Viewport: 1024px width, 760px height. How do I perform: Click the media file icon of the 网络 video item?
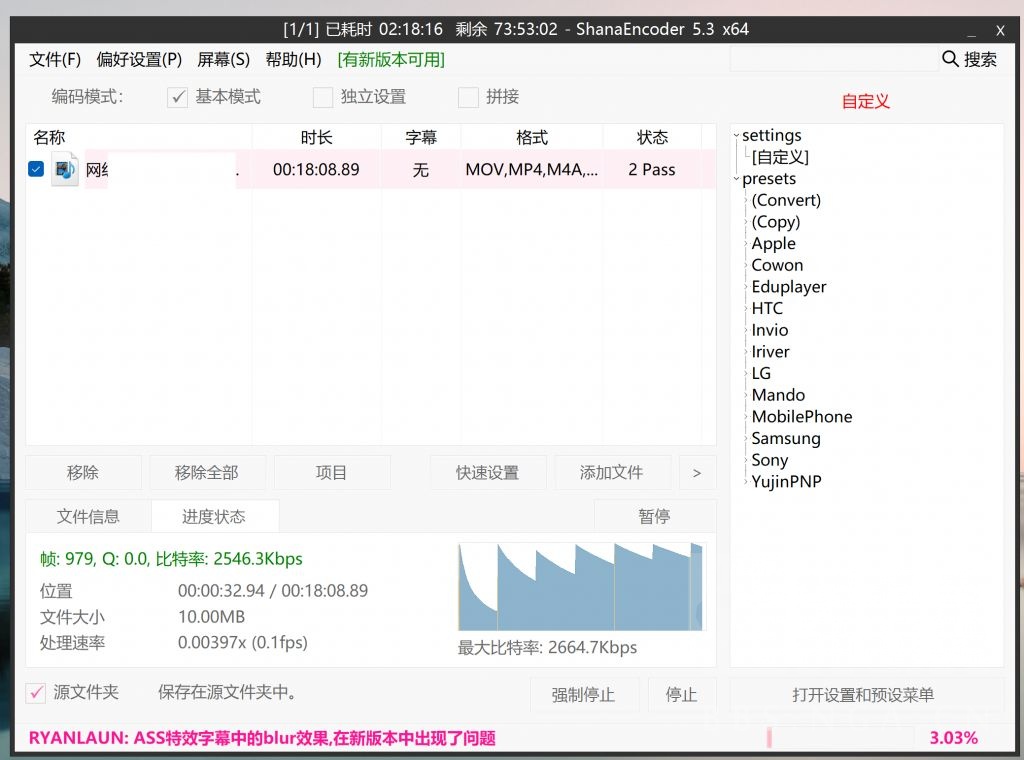[x=64, y=169]
